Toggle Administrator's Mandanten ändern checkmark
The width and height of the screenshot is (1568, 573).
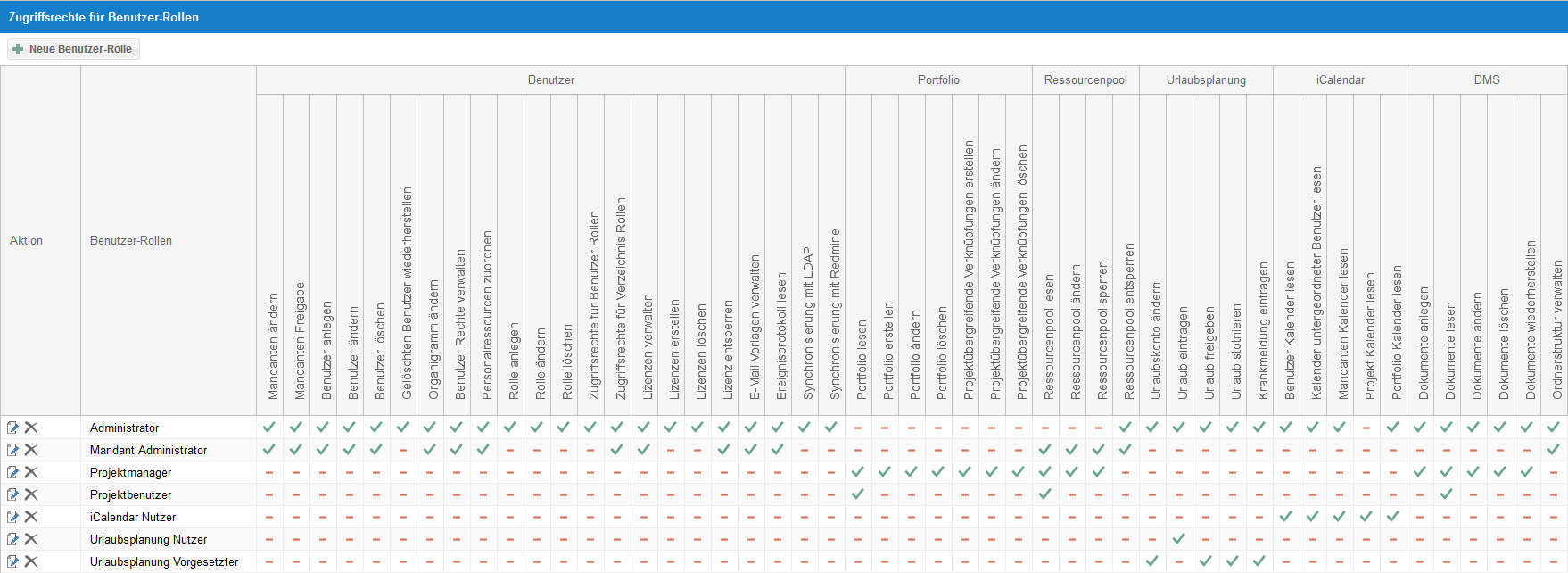click(269, 428)
